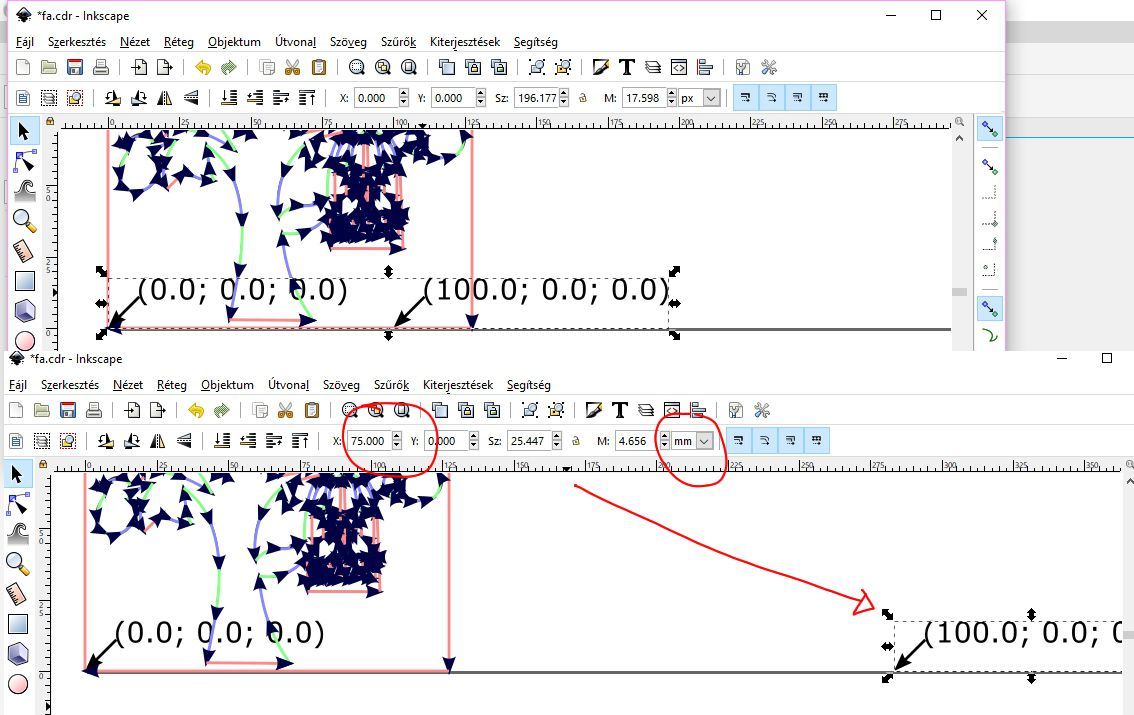Viewport: 1134px width, 715px height.
Task: Open XML editor icon in top window
Action: click(679, 68)
